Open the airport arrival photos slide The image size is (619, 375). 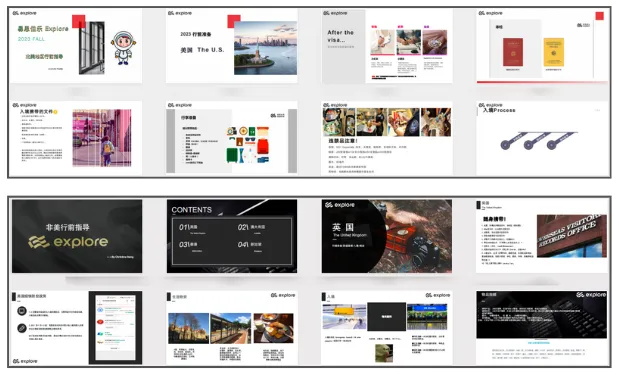387,328
